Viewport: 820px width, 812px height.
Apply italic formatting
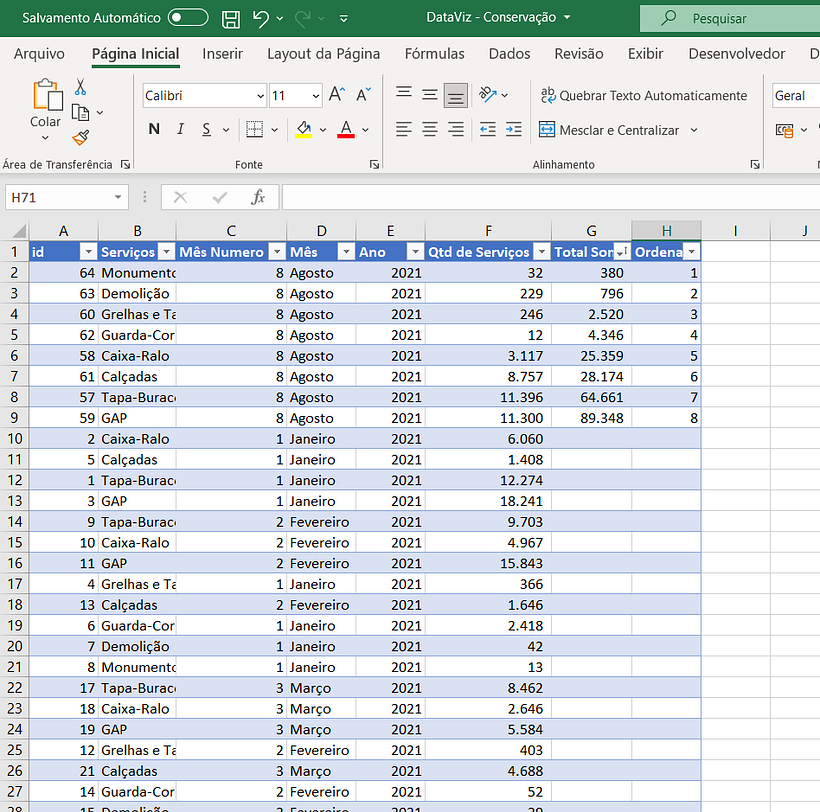pos(180,129)
